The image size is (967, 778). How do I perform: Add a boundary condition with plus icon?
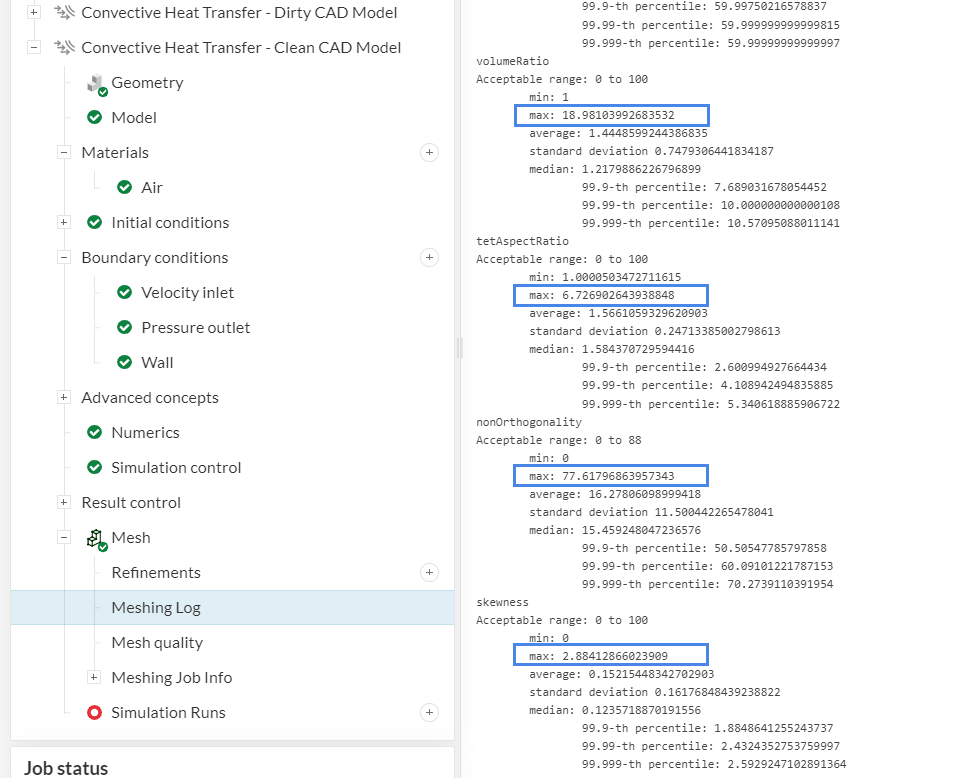[x=429, y=257]
